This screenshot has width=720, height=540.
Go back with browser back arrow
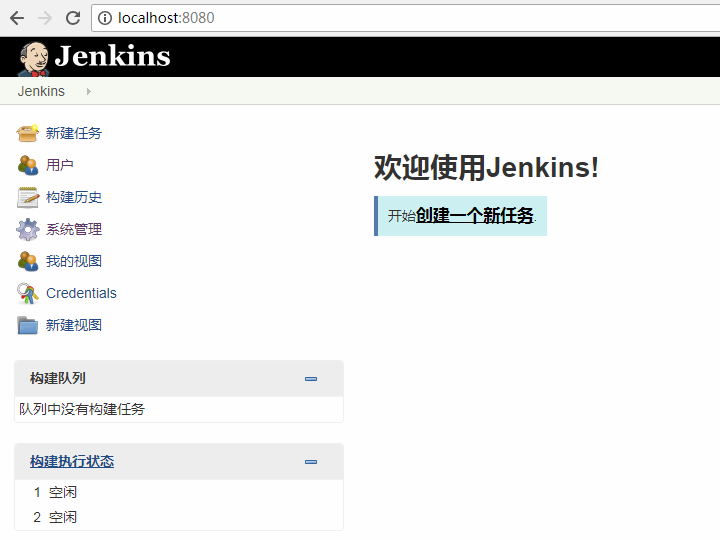[17, 18]
